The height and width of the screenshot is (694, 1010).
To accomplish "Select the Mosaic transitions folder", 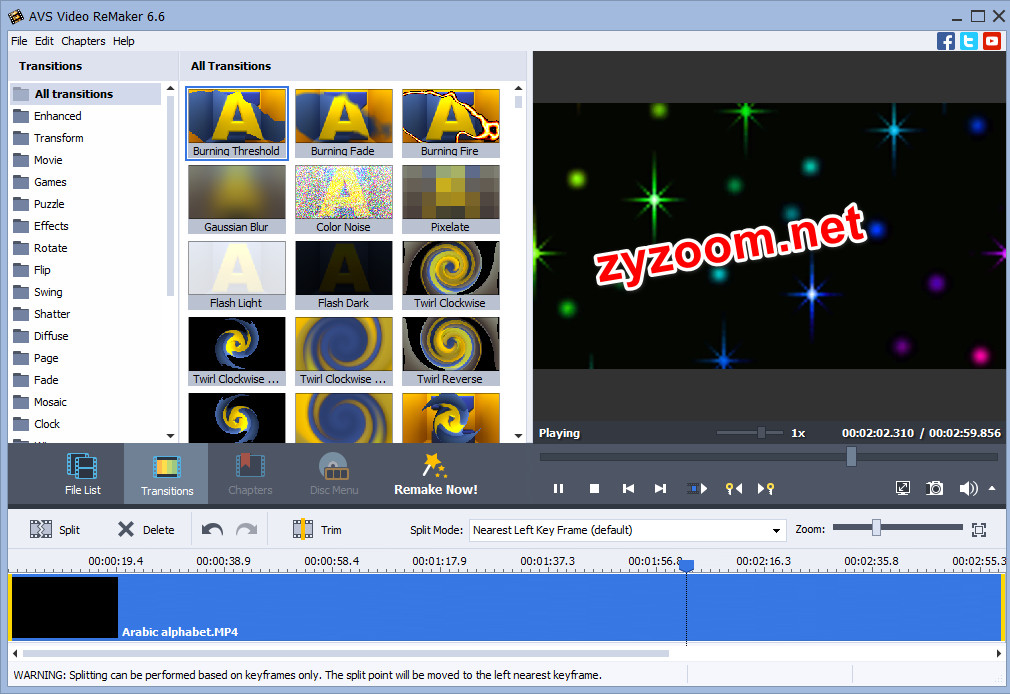I will tap(86, 402).
